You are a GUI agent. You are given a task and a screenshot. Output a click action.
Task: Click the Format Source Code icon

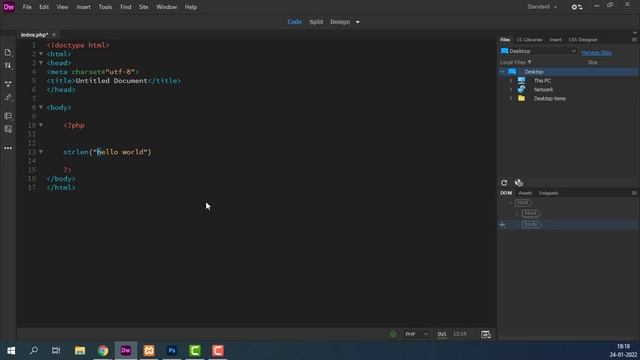pyautogui.click(x=8, y=97)
